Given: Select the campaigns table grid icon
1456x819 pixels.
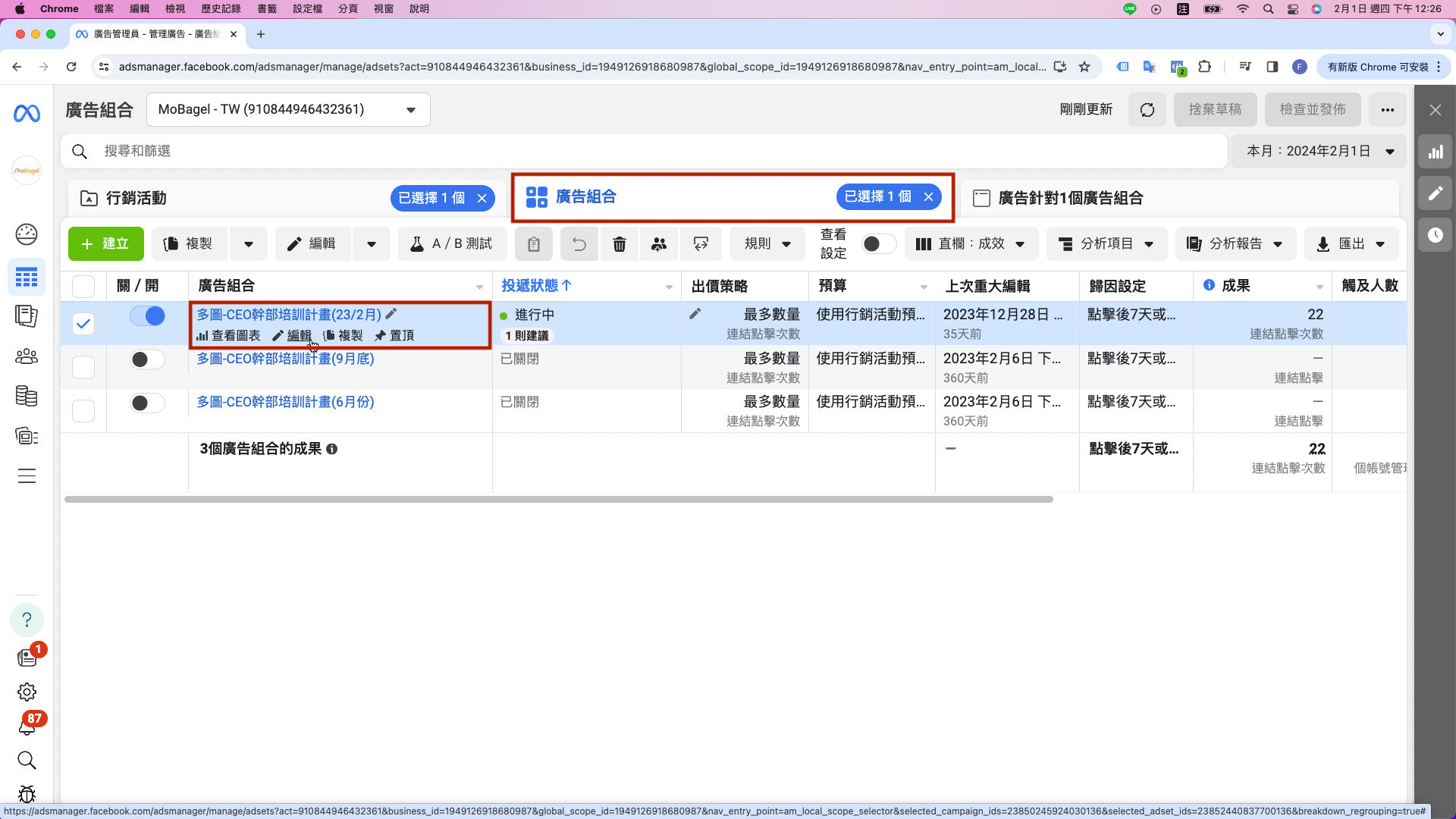Looking at the screenshot, I should pos(27,278).
